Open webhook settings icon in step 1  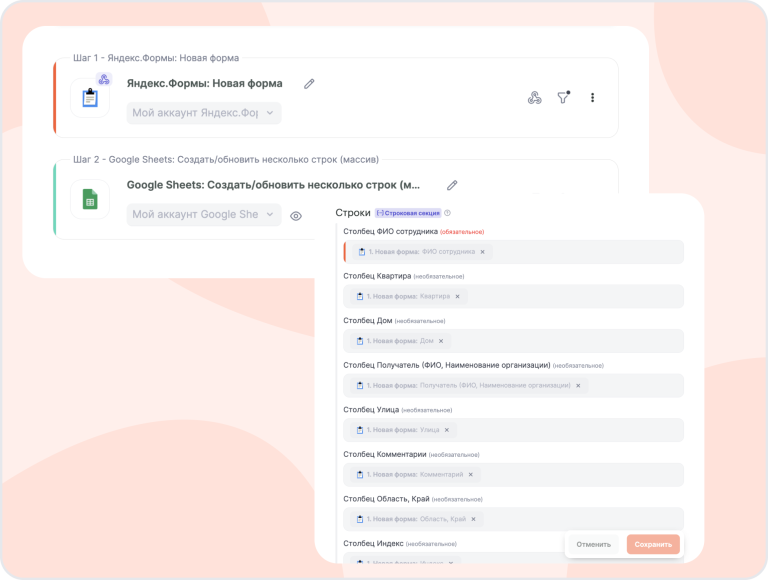click(534, 98)
